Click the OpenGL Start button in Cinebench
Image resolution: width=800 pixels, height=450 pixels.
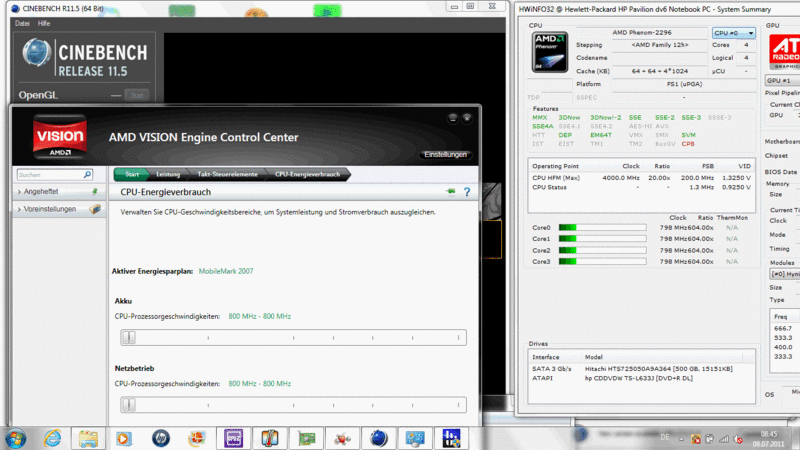tap(136, 95)
